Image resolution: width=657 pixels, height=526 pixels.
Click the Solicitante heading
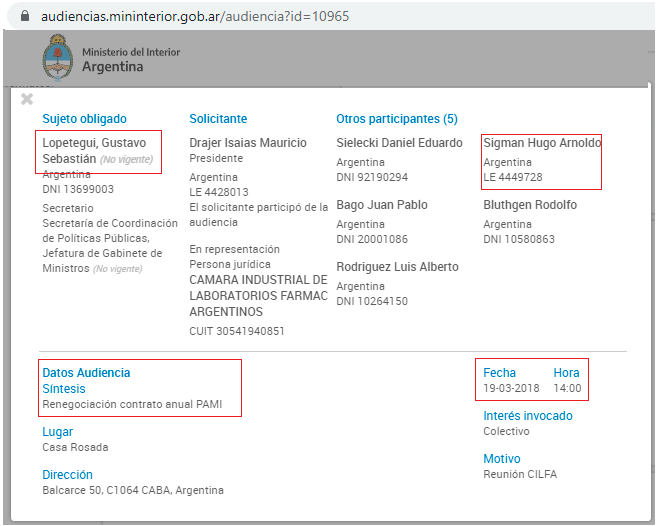pos(218,119)
